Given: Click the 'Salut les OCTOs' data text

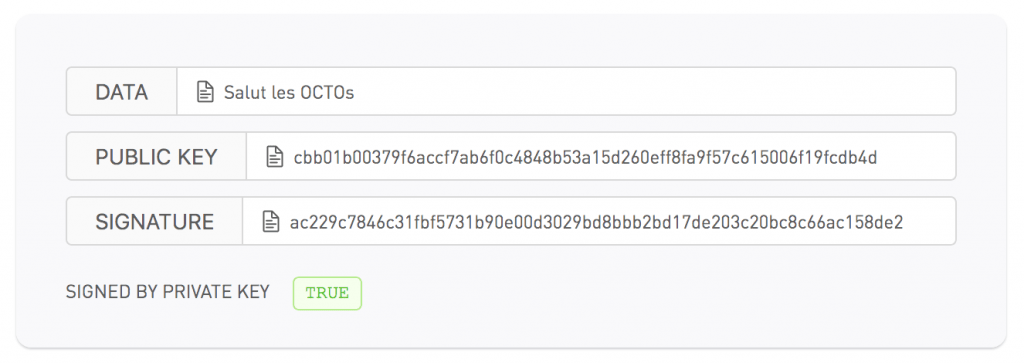Looking at the screenshot, I should pos(289,92).
